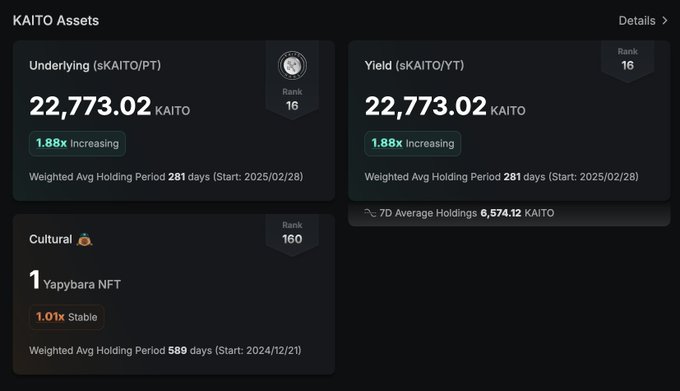Click the Underlying (sKAITO/PT) title

tap(95, 65)
